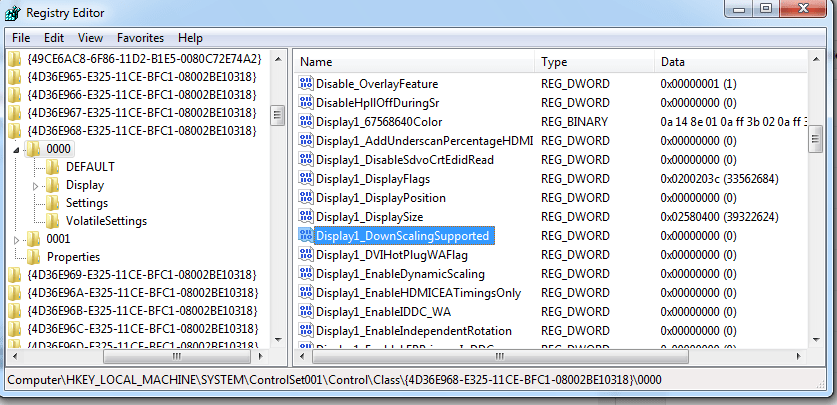
Task: Select the Display1_DisplaySize value
Action: coord(369,217)
